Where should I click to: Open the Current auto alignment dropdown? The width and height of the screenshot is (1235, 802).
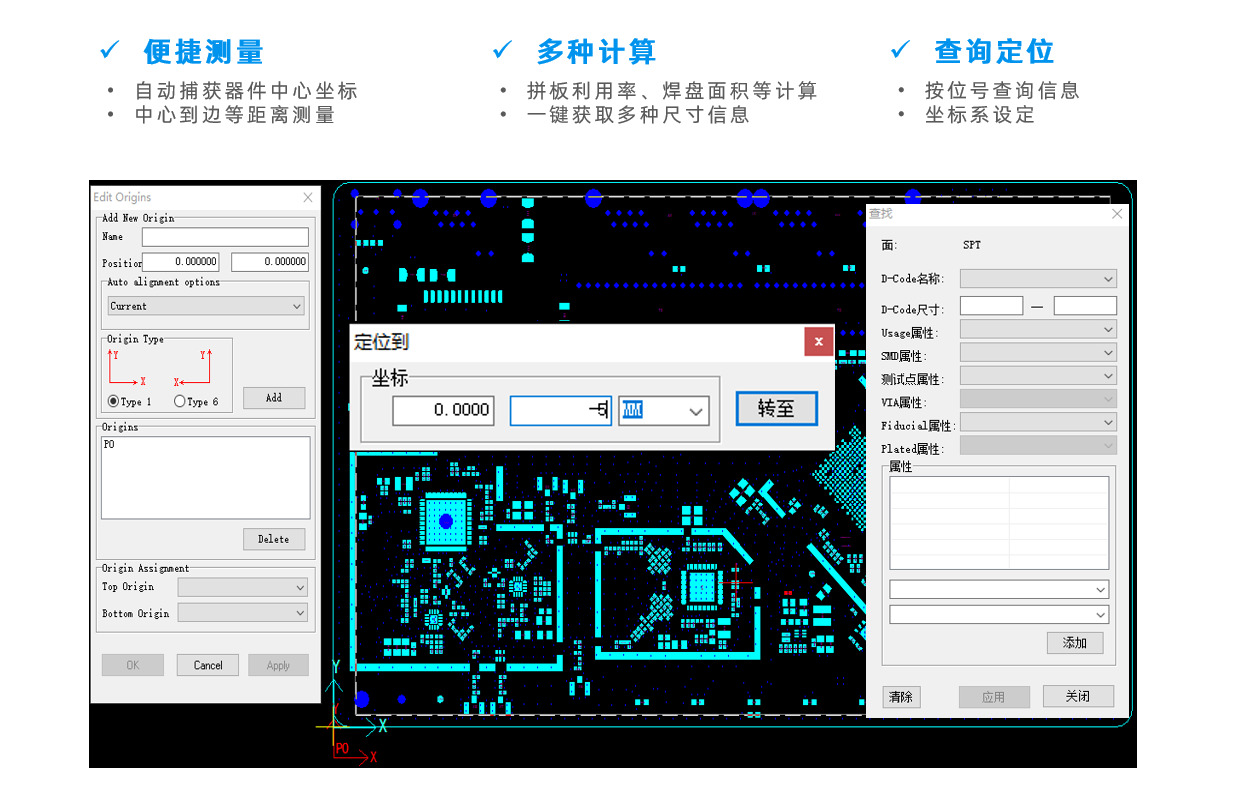pos(207,306)
